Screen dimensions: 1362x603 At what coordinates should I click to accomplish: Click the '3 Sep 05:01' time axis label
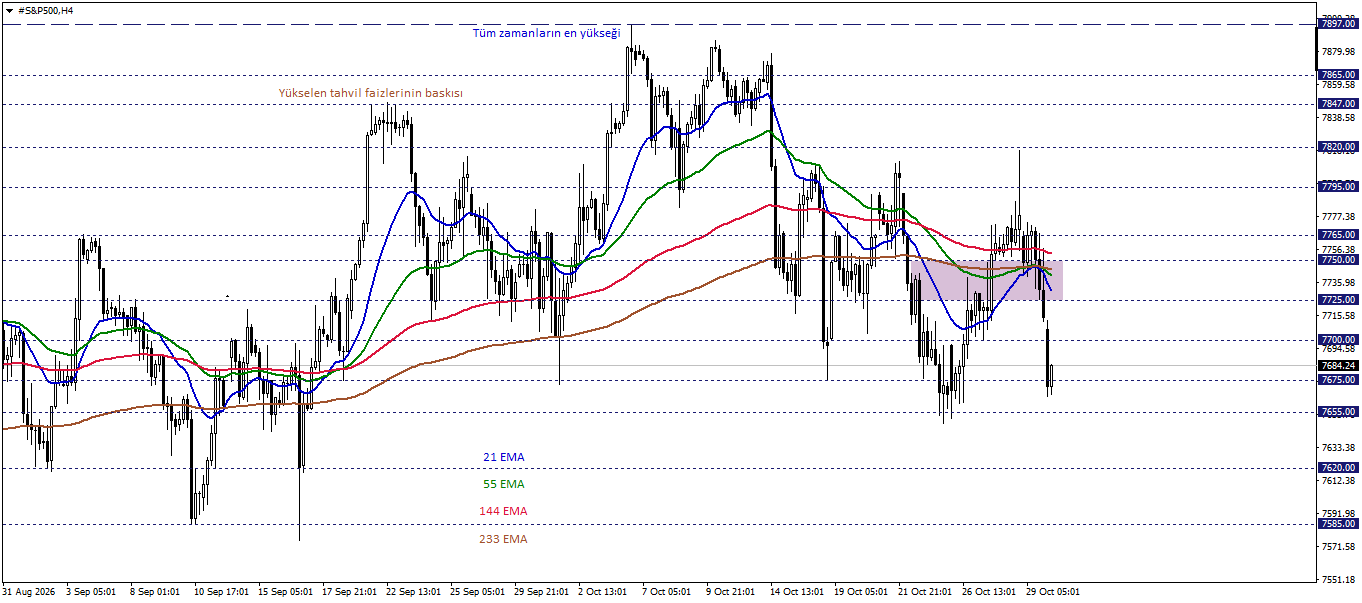[91, 591]
